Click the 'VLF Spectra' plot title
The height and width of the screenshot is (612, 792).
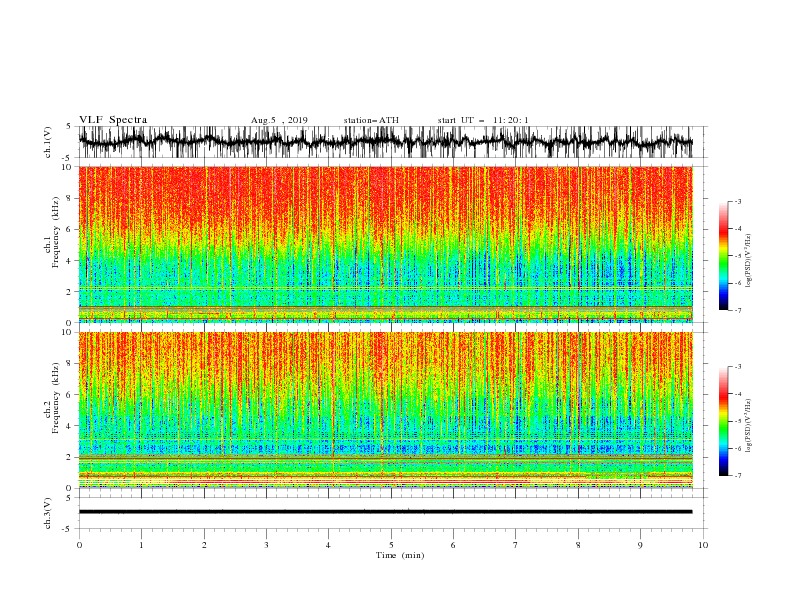pyautogui.click(x=113, y=120)
